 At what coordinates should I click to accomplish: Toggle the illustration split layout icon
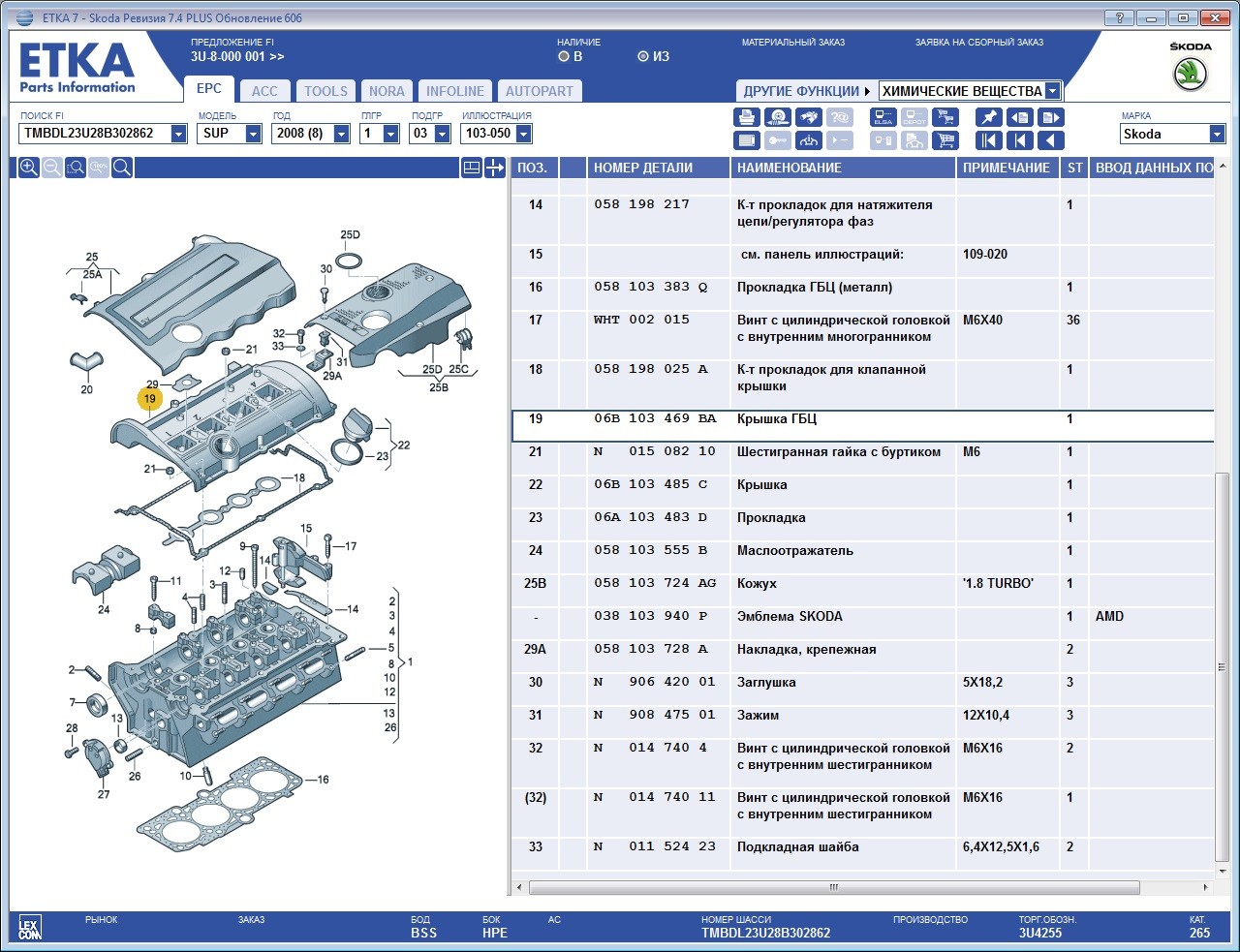[x=471, y=168]
